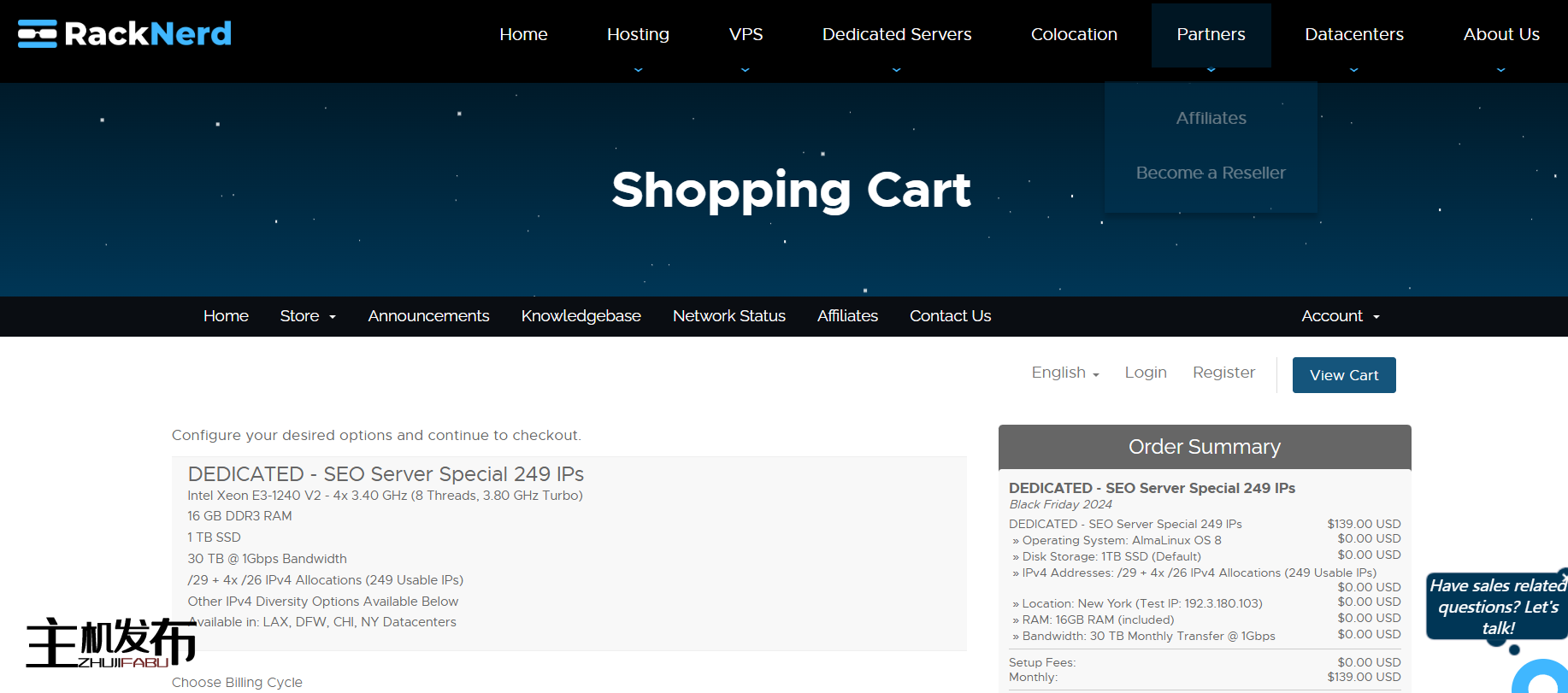Viewport: 1568px width, 693px height.
Task: Click the Black Friday 2024 label
Action: [x=1060, y=504]
